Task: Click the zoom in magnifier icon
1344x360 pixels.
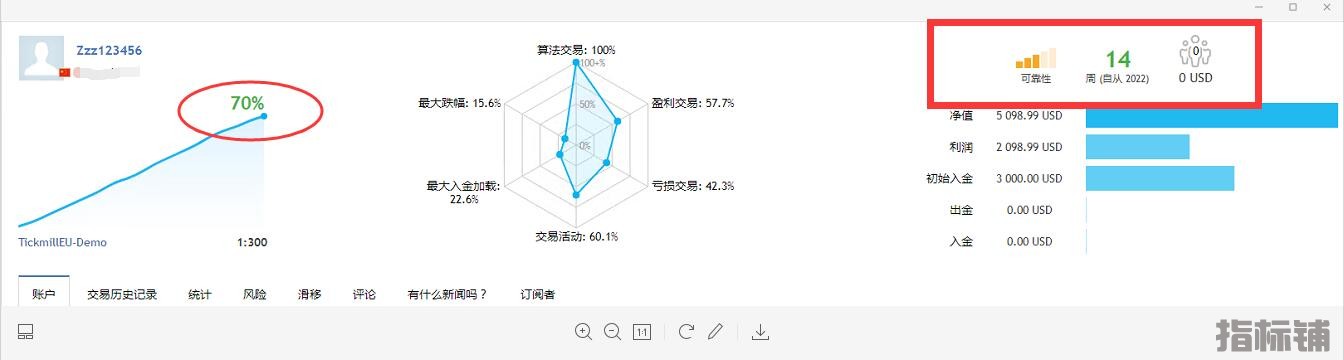Action: click(x=583, y=331)
